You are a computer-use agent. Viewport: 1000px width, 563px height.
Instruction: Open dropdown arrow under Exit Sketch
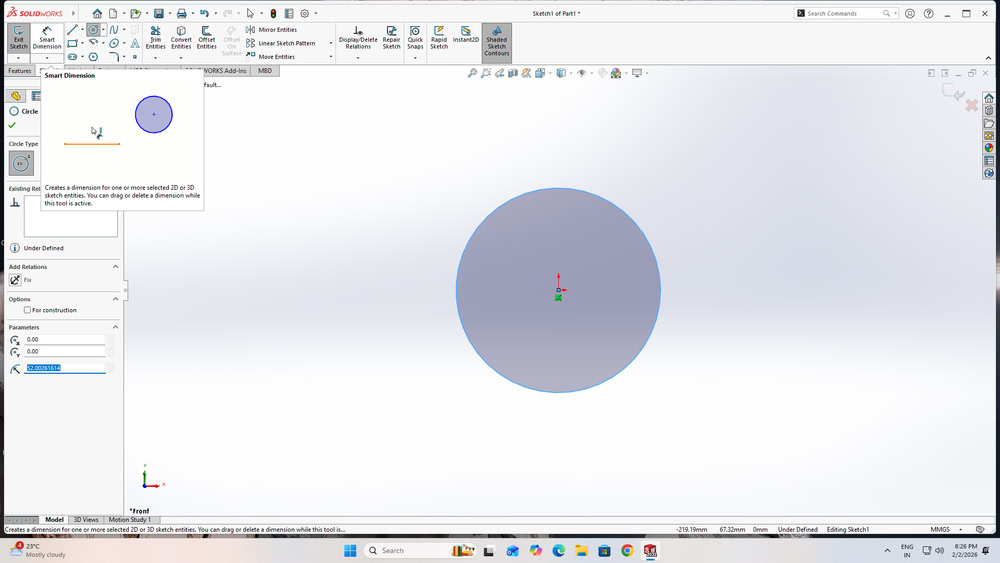[x=18, y=58]
